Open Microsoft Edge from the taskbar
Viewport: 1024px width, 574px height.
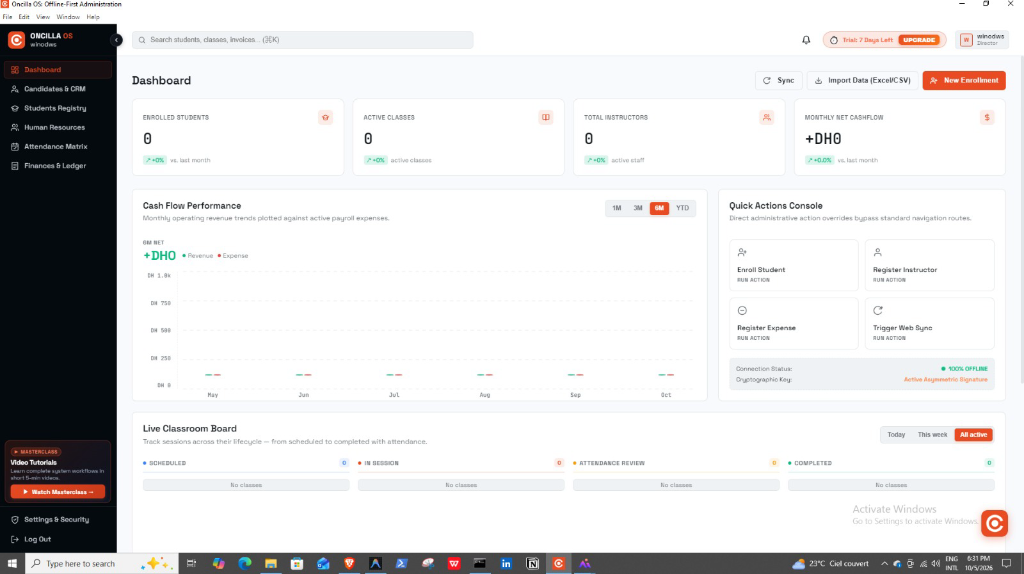coord(245,564)
